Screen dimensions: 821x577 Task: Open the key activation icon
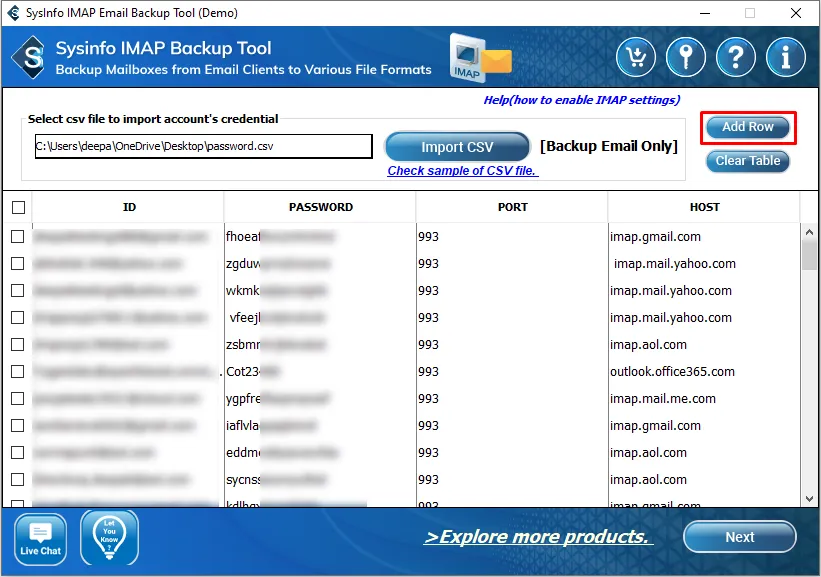click(x=686, y=58)
